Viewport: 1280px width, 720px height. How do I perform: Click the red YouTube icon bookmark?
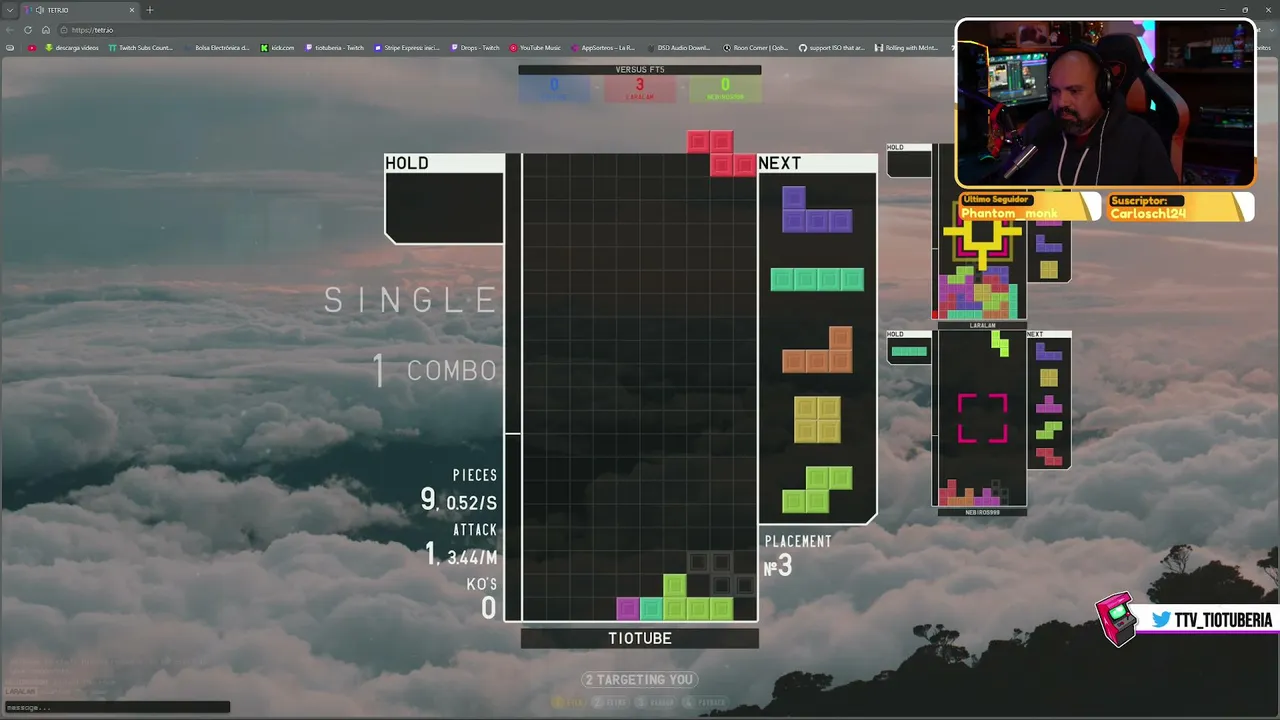32,48
